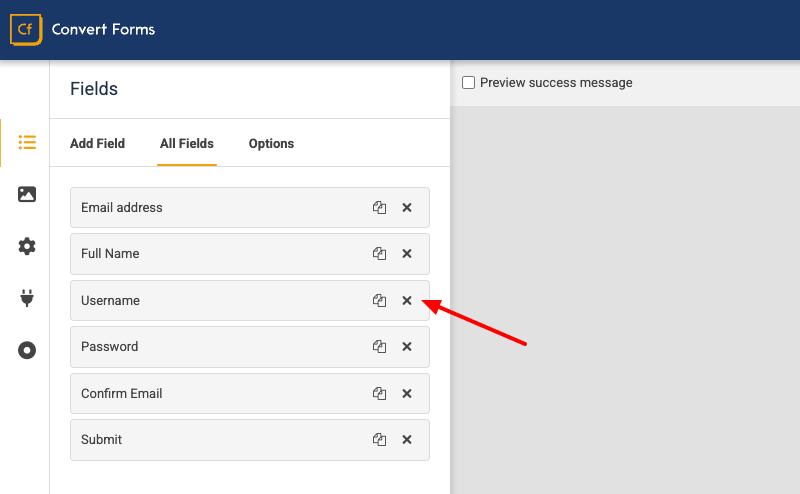
Task: Open the Confirm Email field row
Action: coord(250,393)
